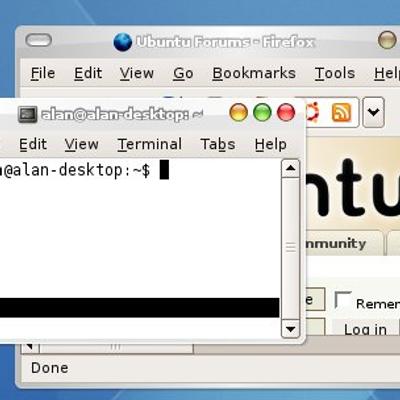Open Firefox View menu
The width and height of the screenshot is (400, 400).
(137, 73)
